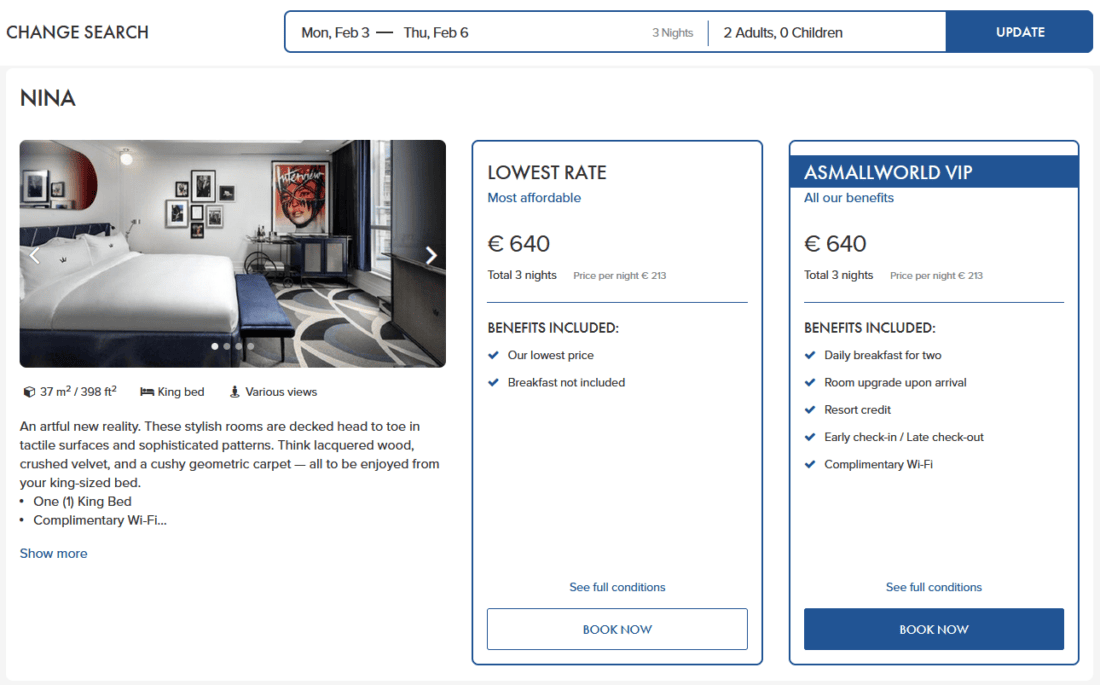The width and height of the screenshot is (1100, 685).
Task: Click the previous image arrow on room photo
Action: click(x=34, y=255)
